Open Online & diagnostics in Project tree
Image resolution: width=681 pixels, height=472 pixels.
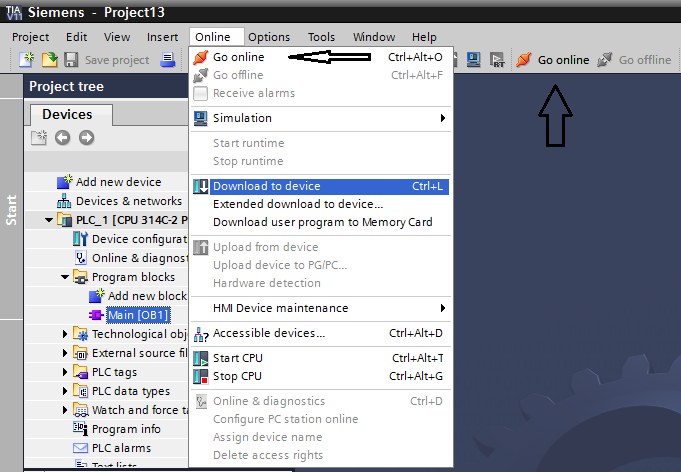pyautogui.click(x=139, y=258)
